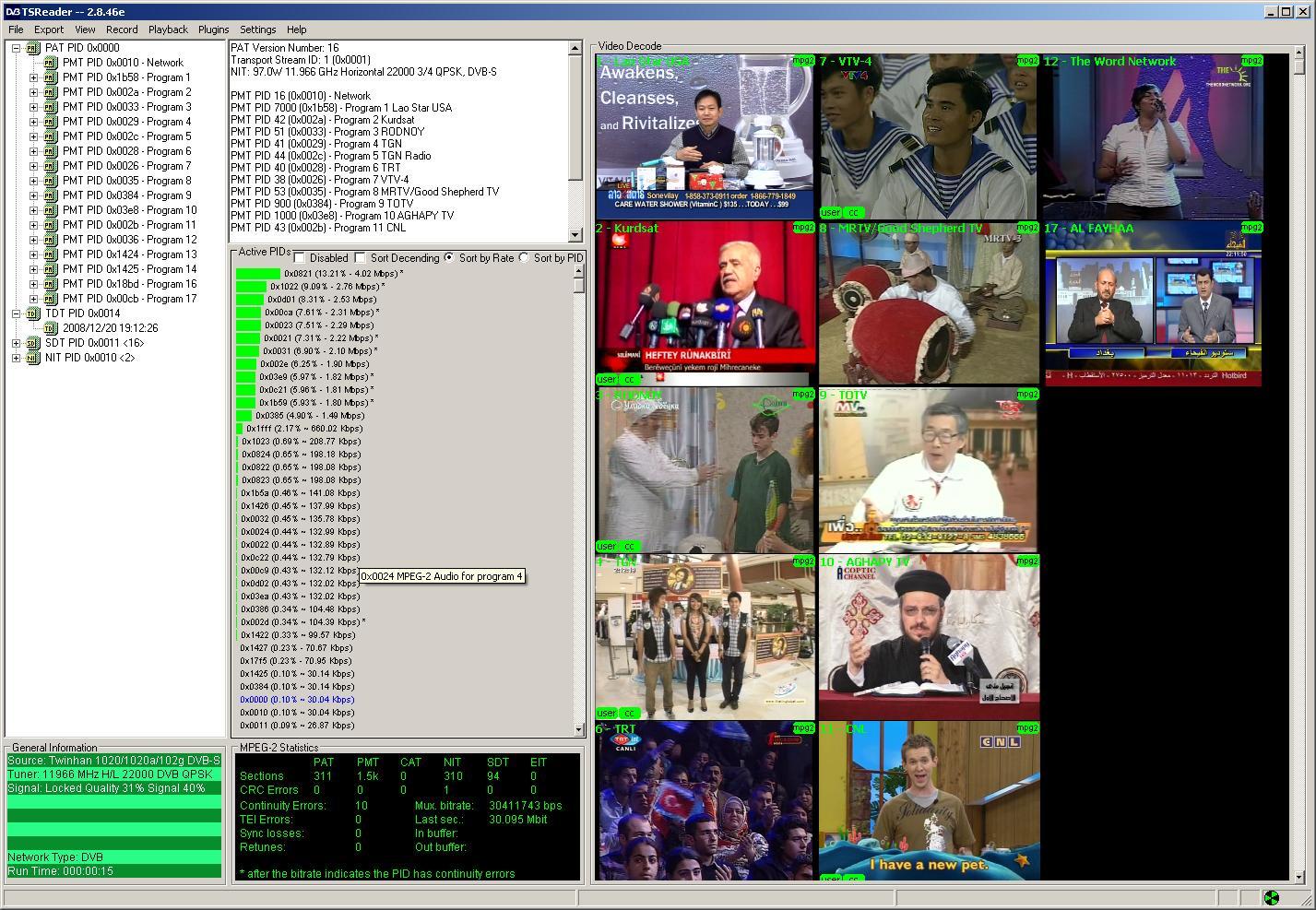The width and height of the screenshot is (1316, 910).
Task: Select the Sort by PID radio button
Action: click(524, 257)
